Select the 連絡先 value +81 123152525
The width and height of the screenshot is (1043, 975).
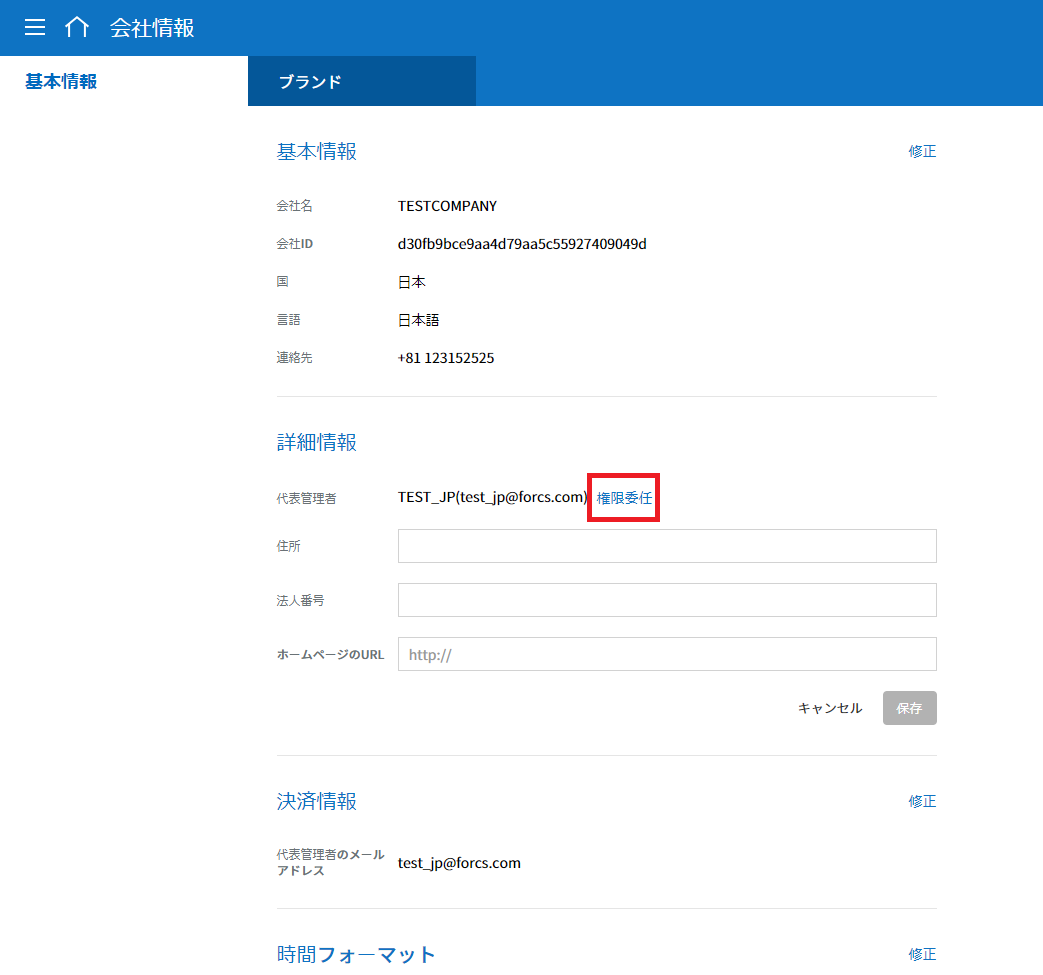click(x=446, y=358)
